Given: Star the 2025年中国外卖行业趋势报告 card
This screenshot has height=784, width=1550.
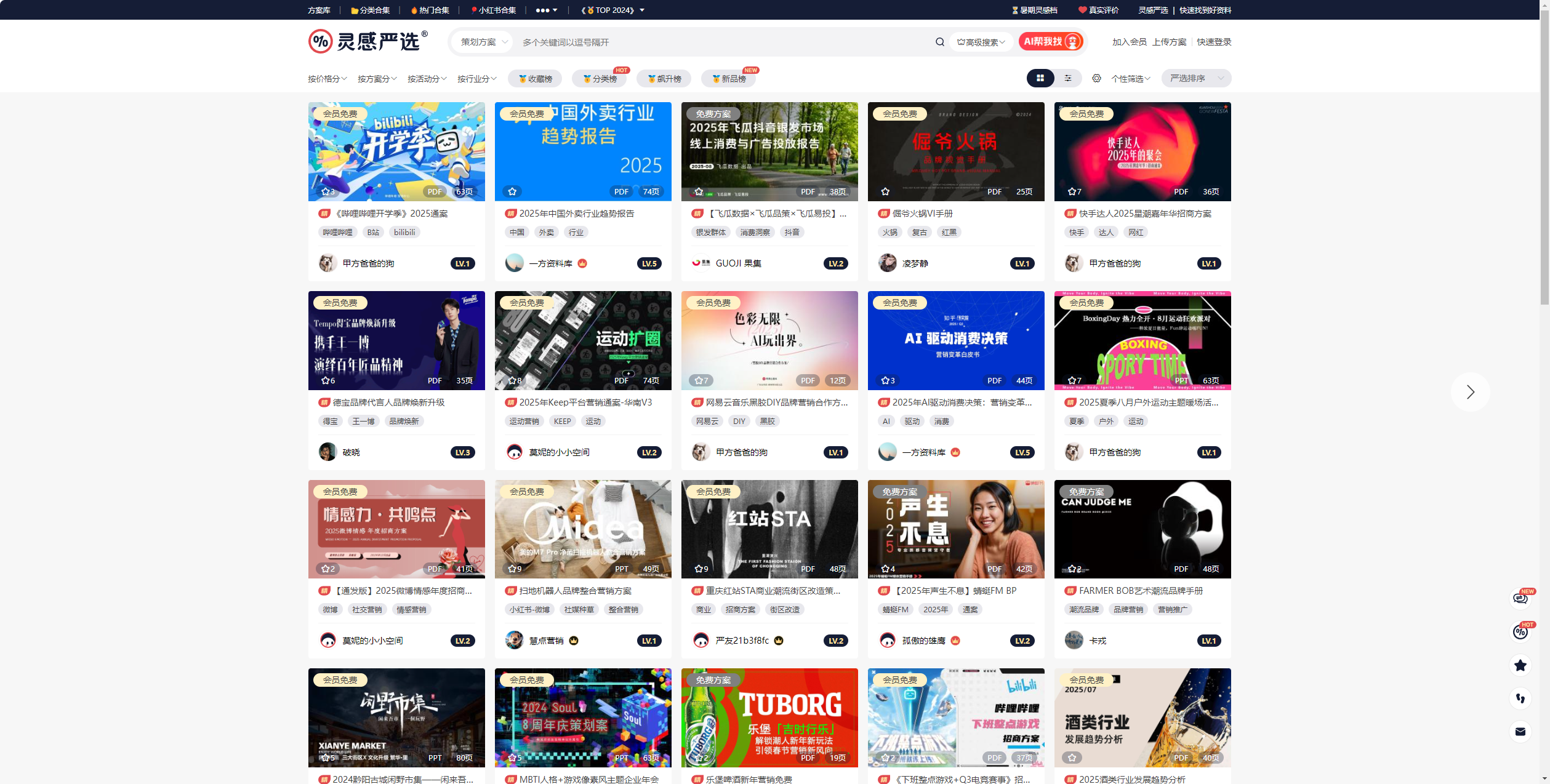Looking at the screenshot, I should tap(512, 191).
